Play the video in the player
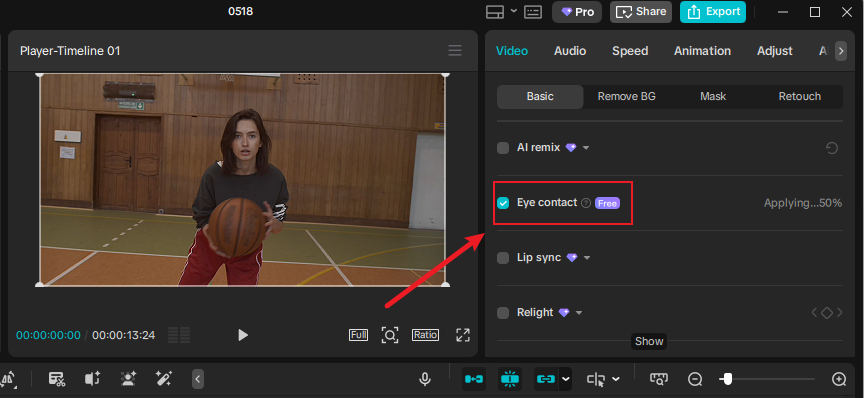The height and width of the screenshot is (398, 864). click(243, 335)
